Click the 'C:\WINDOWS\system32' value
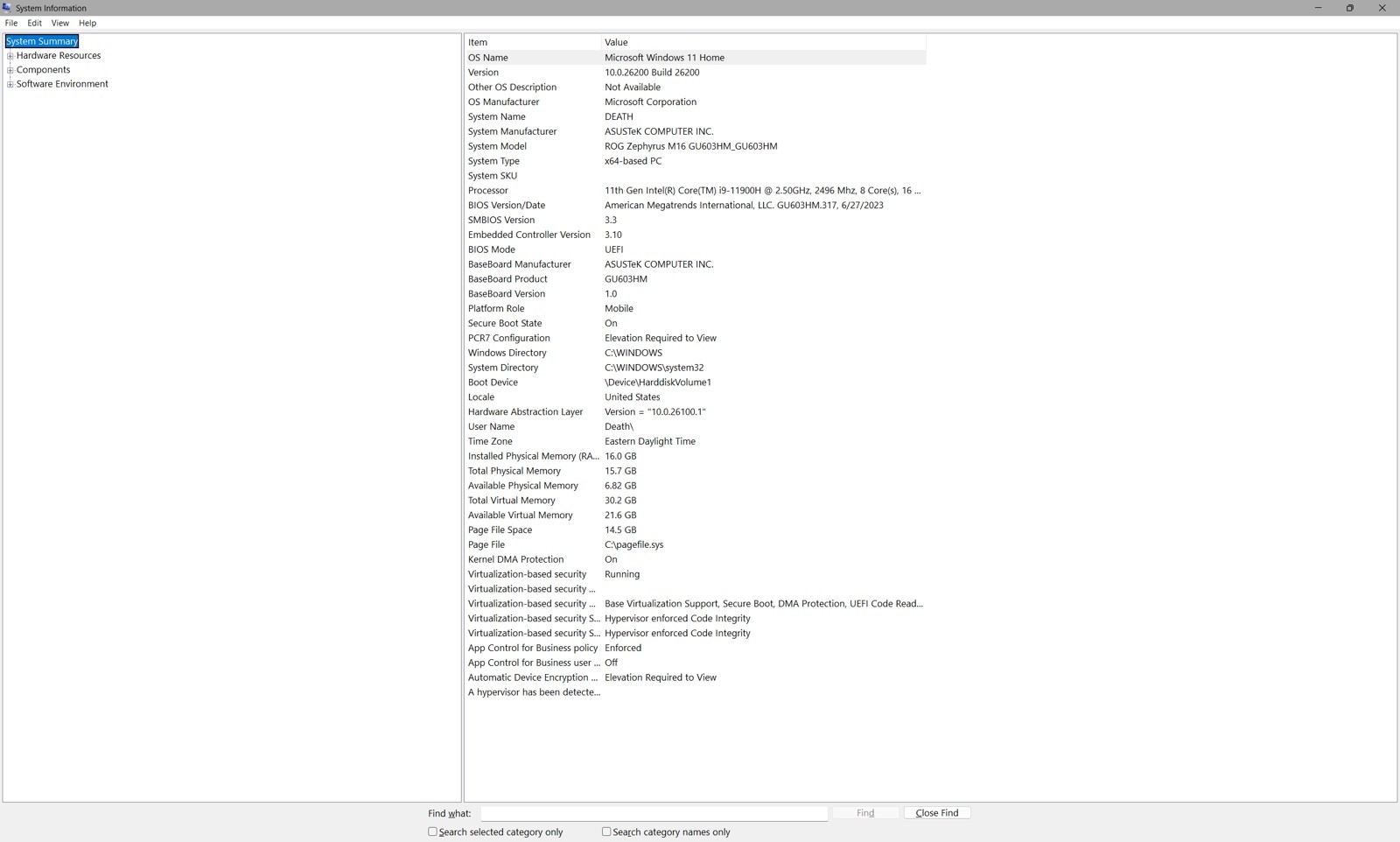 pos(654,368)
